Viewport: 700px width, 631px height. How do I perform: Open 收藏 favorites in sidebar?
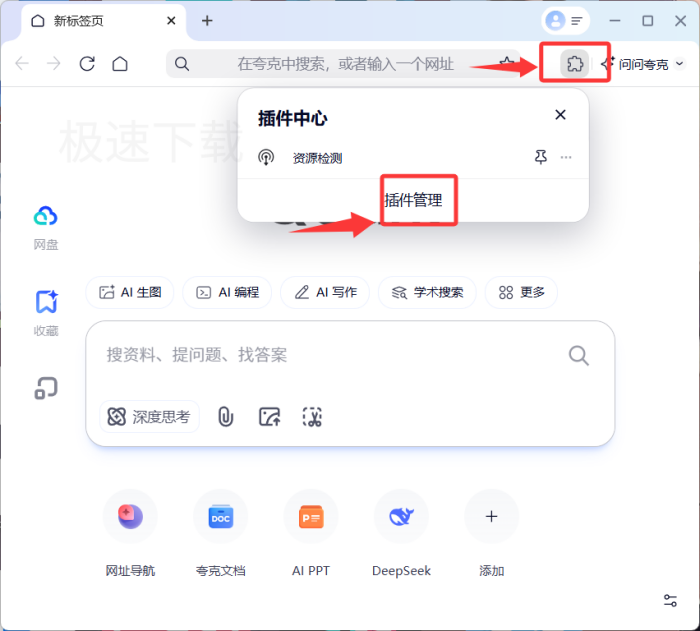point(46,312)
